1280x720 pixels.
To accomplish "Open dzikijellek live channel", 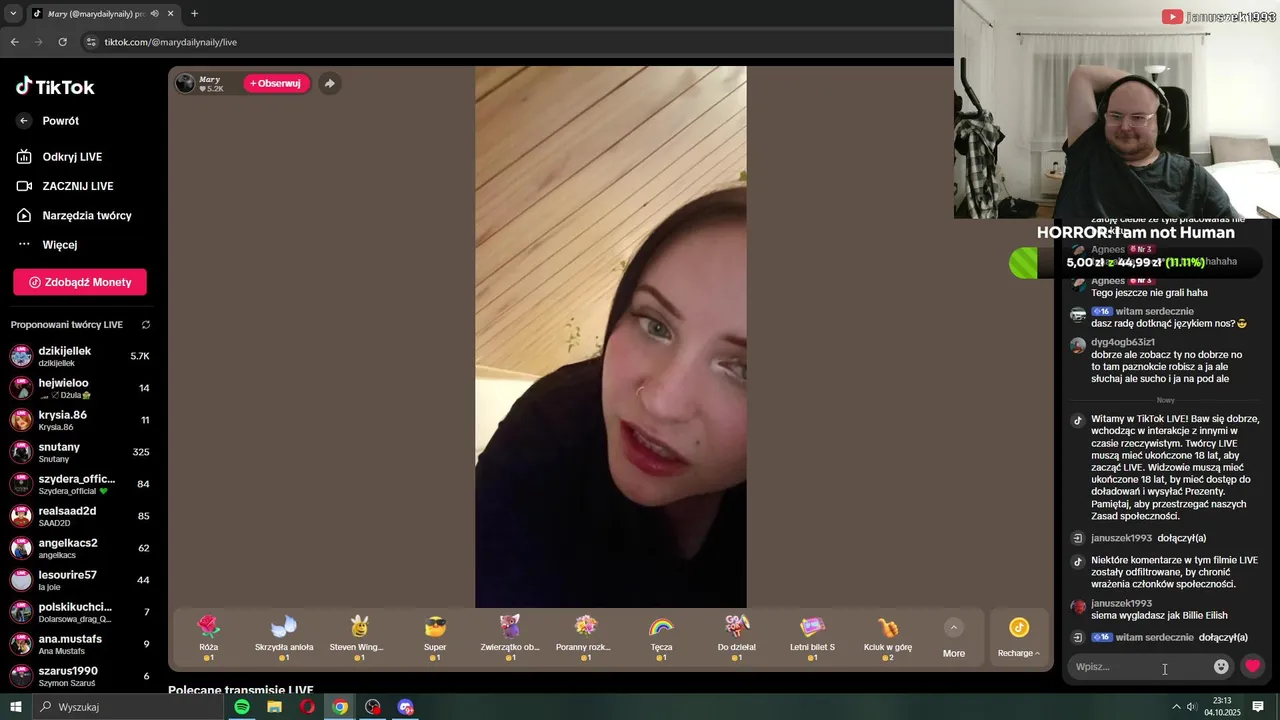I will pyautogui.click(x=80, y=356).
